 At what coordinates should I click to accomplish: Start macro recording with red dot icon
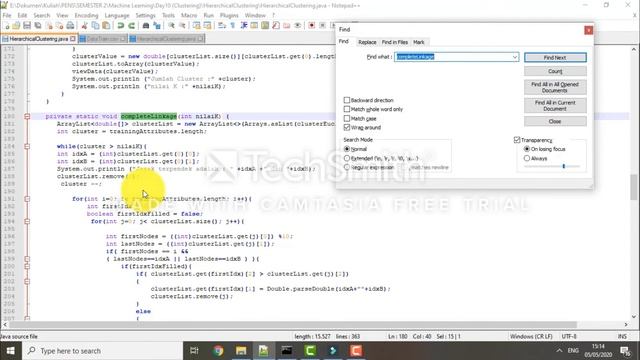click(312, 26)
